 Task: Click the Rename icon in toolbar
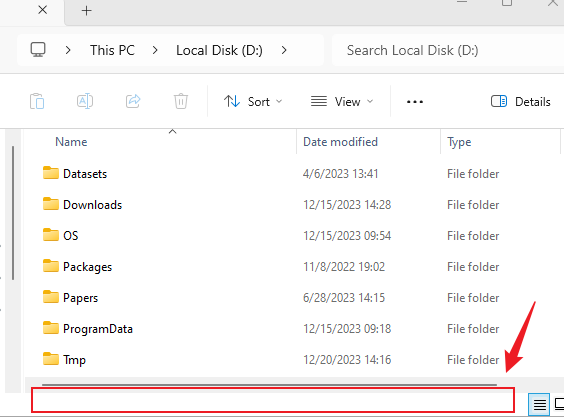(x=85, y=101)
